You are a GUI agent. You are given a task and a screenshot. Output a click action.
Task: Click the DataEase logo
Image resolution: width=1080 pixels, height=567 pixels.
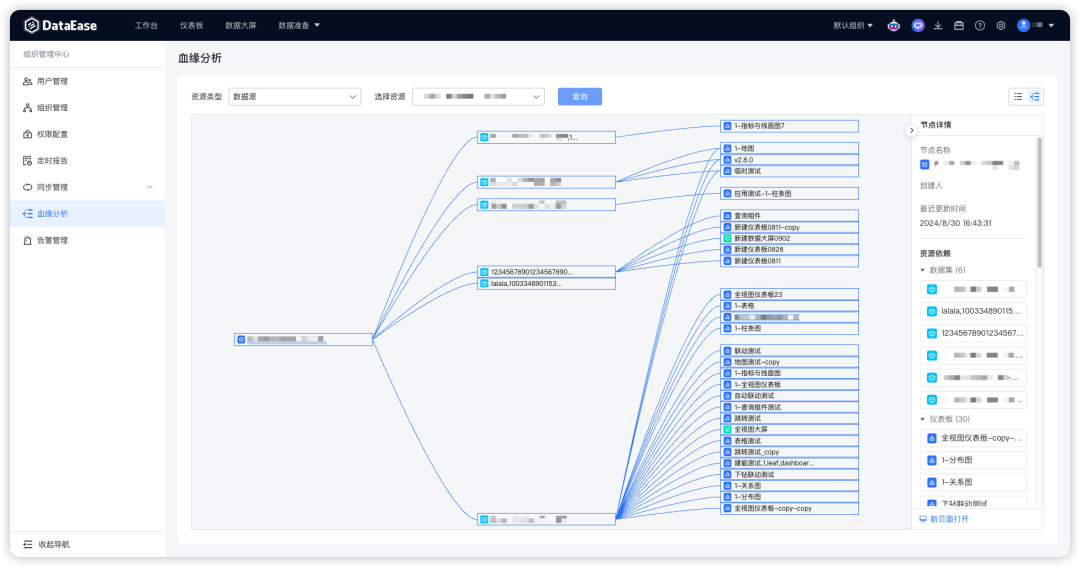(x=60, y=25)
